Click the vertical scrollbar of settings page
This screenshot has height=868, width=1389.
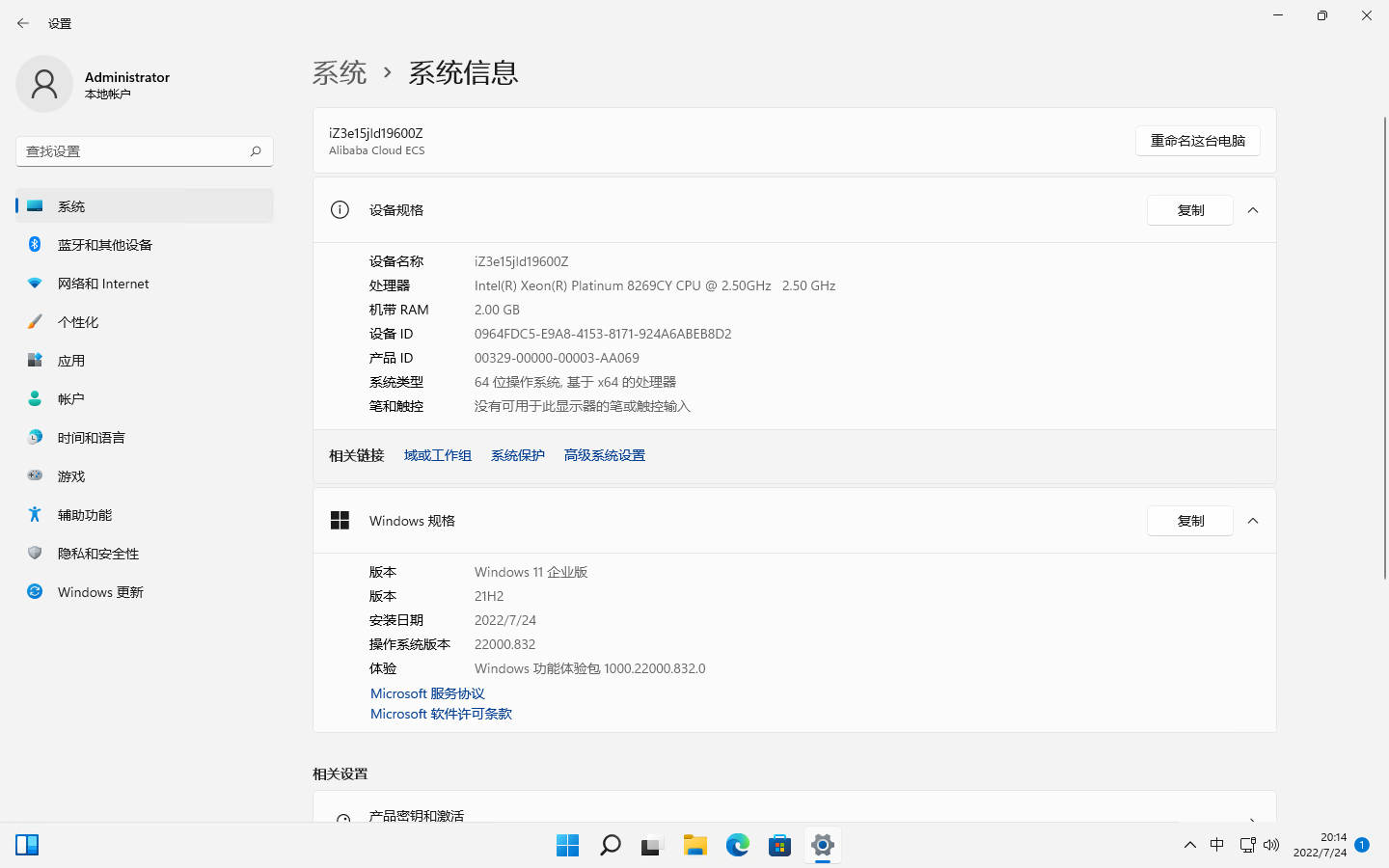pyautogui.click(x=1384, y=347)
